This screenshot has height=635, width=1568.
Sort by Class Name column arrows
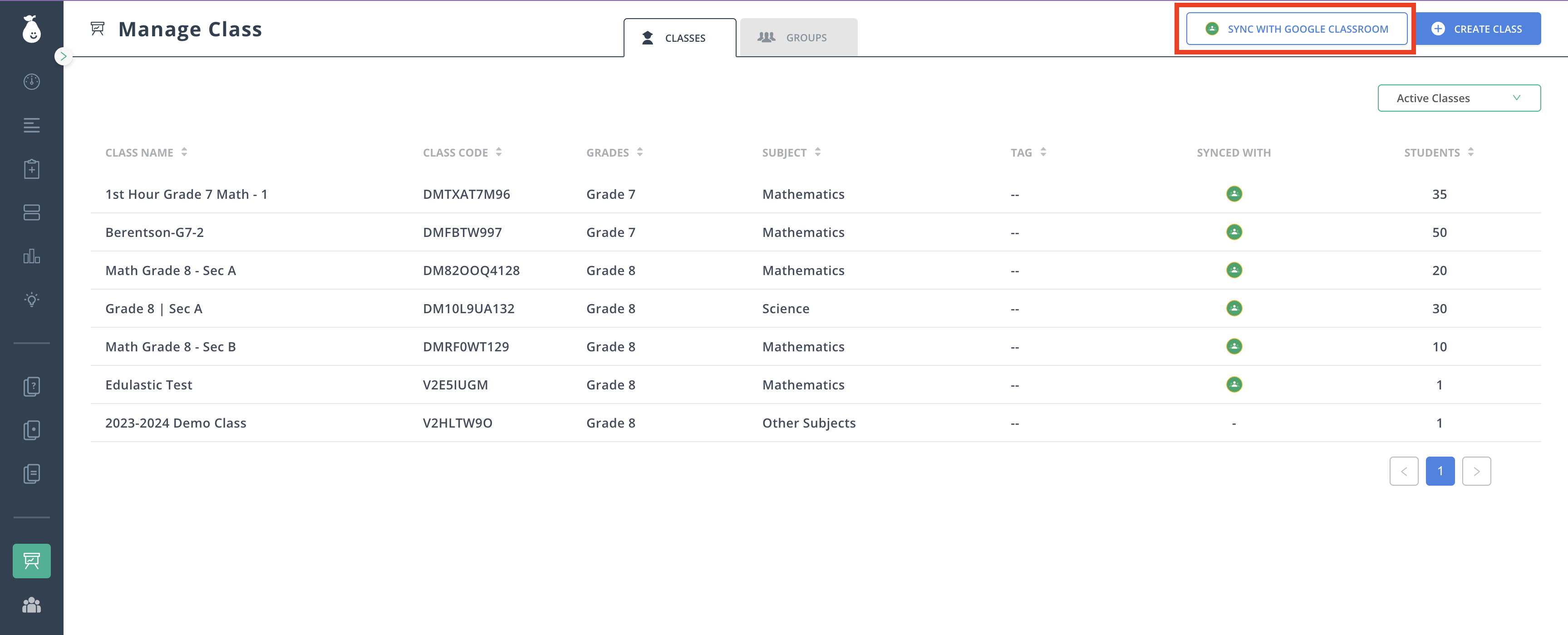pos(184,152)
